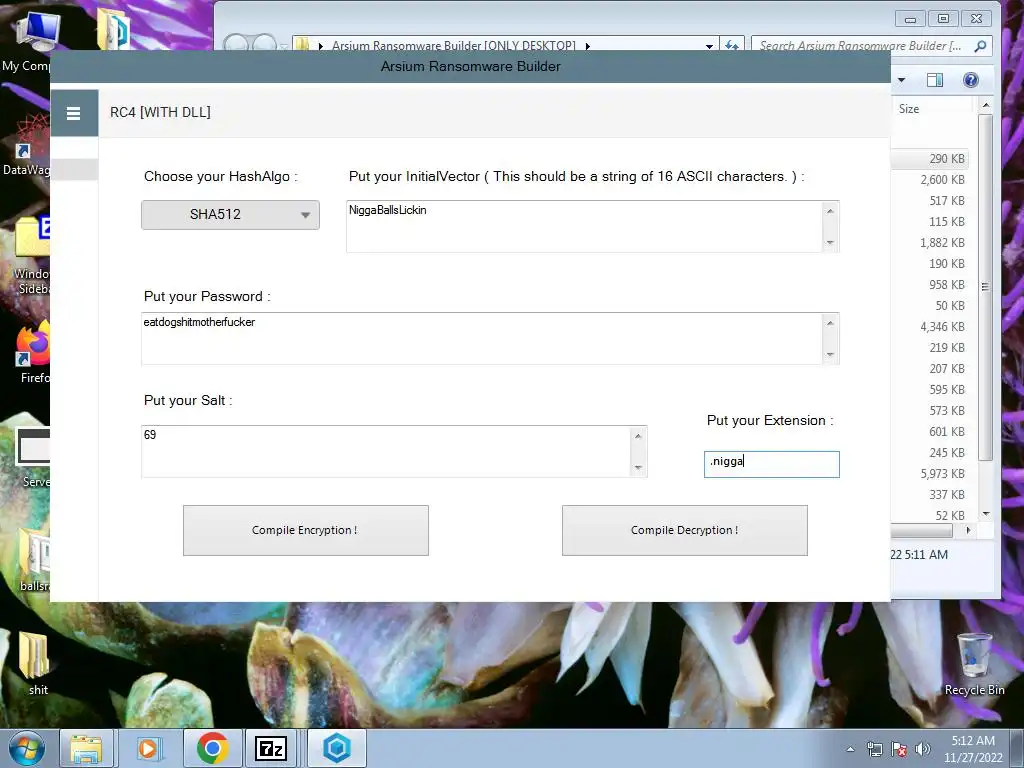This screenshot has height=768, width=1024.
Task: Expand the breadcrumb arrow after the folder name
Action: coord(588,46)
